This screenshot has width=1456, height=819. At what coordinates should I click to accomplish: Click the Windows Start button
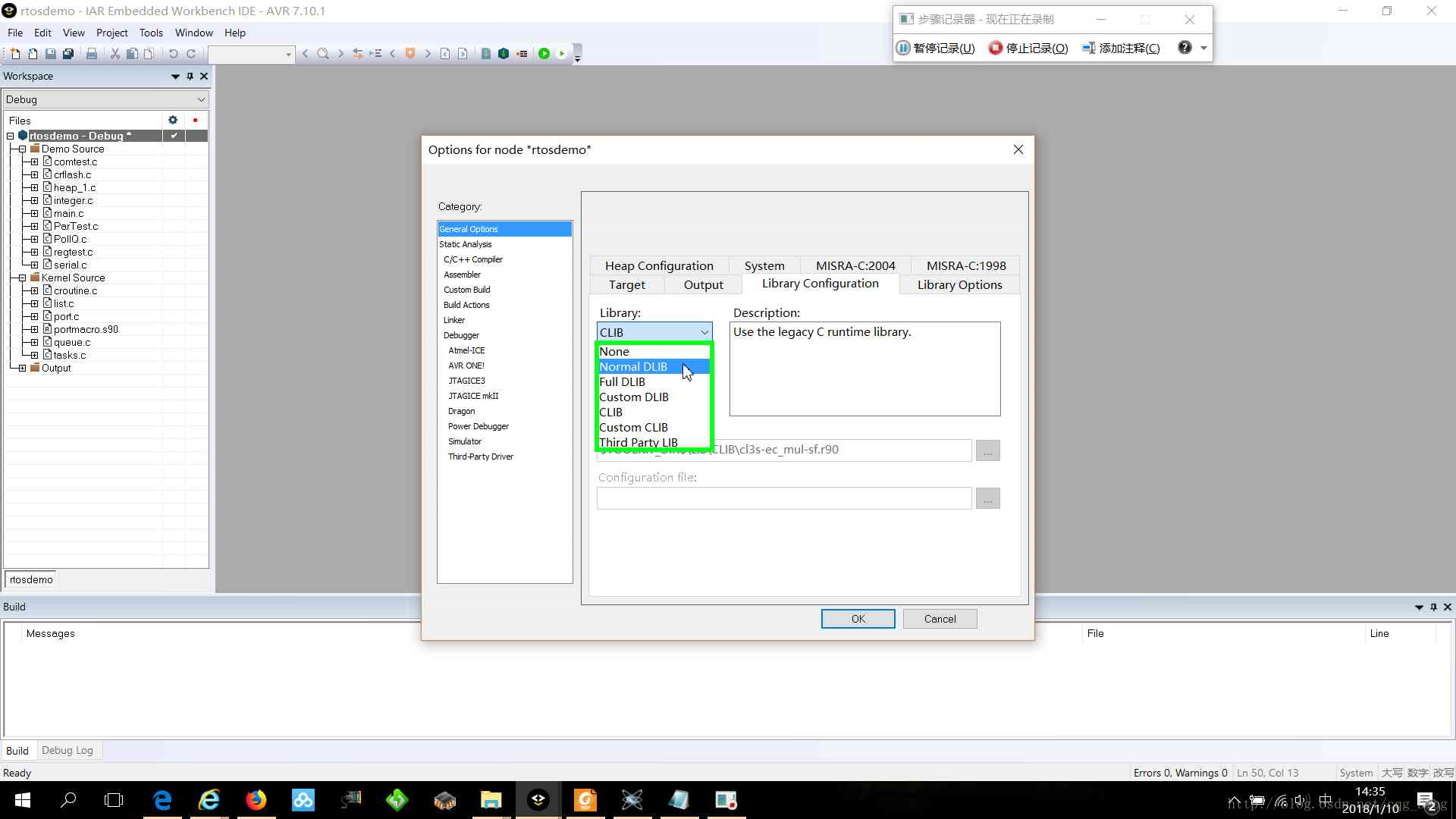(23, 800)
